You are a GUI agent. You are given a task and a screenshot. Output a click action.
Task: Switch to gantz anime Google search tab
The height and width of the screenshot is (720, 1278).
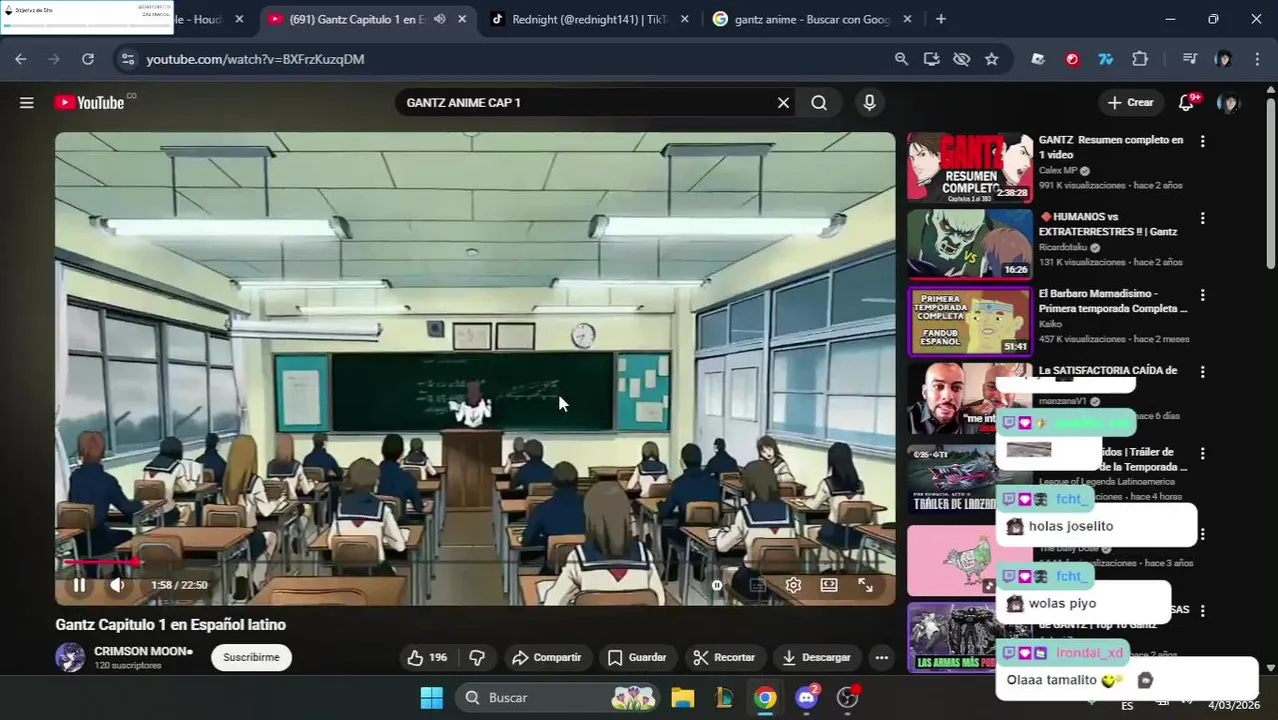[x=810, y=19]
